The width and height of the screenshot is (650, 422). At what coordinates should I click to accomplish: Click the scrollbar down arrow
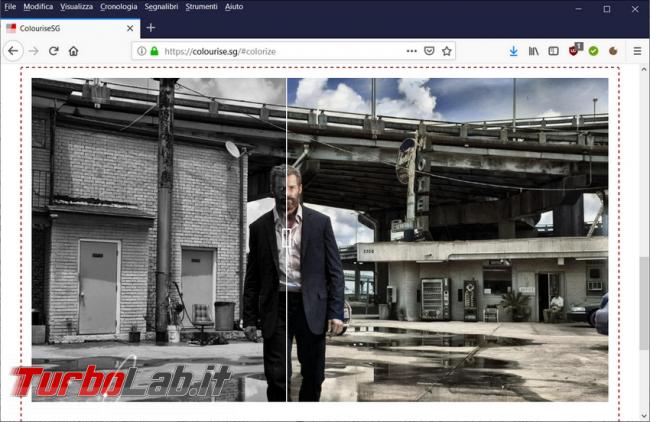644,415
